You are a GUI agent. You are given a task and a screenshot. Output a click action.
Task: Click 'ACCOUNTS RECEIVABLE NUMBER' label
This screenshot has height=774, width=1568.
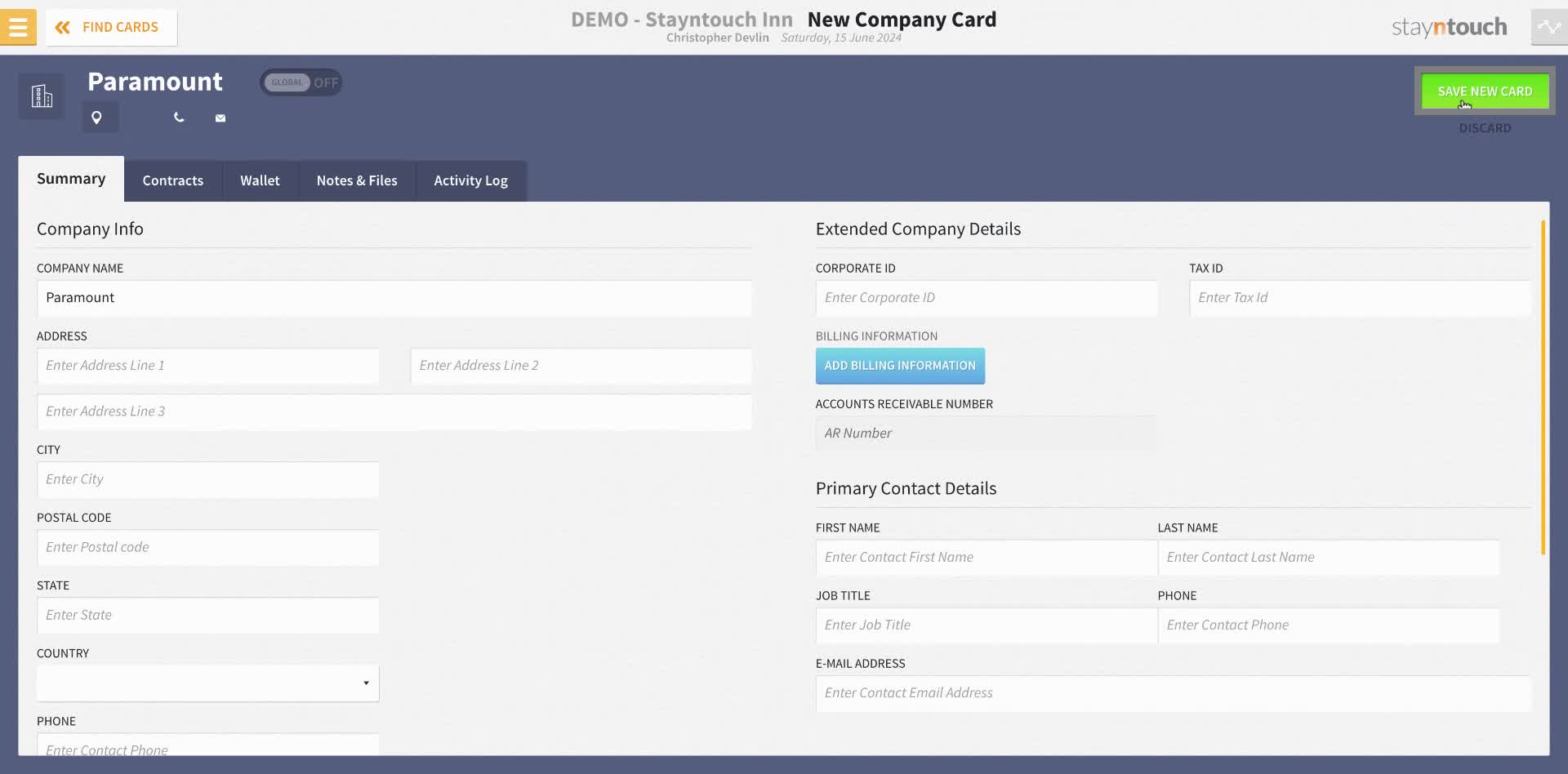904,404
